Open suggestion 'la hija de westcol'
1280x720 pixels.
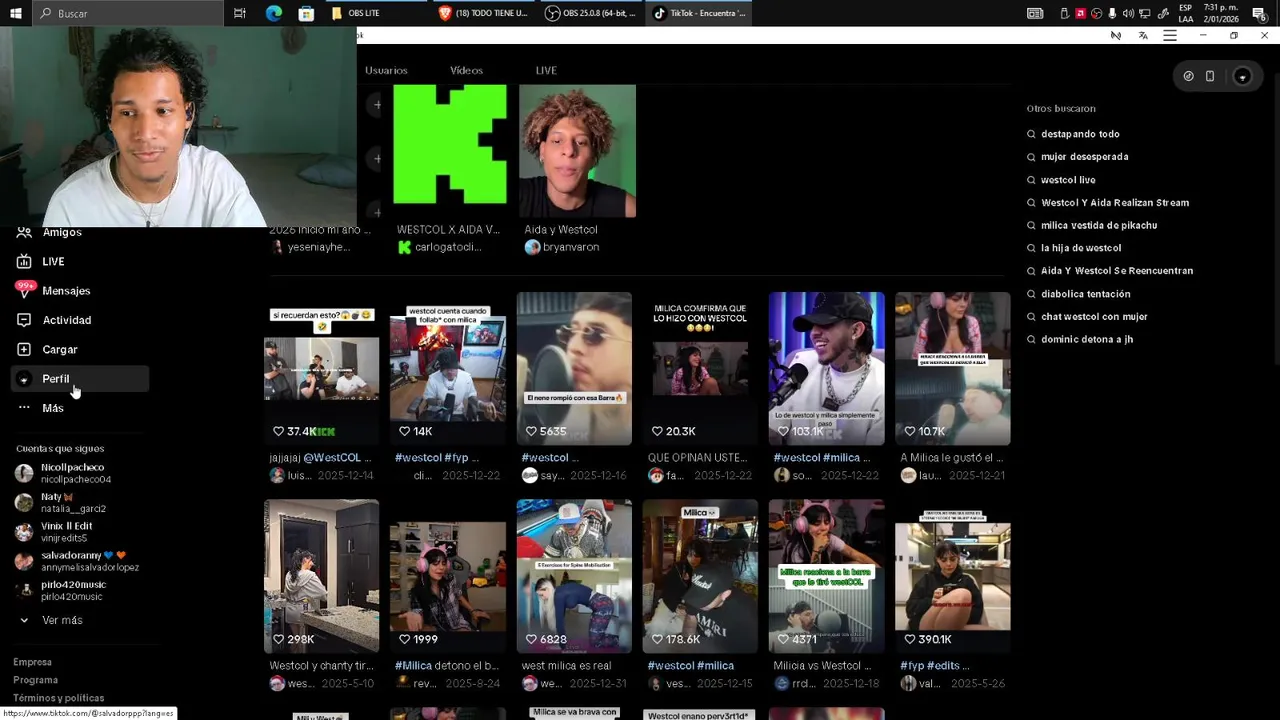(1081, 248)
